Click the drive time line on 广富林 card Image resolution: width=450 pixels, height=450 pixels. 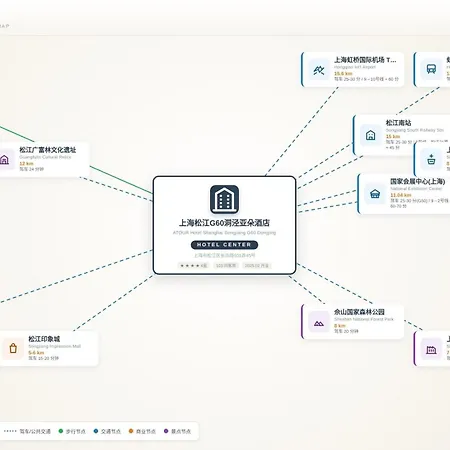(32, 169)
